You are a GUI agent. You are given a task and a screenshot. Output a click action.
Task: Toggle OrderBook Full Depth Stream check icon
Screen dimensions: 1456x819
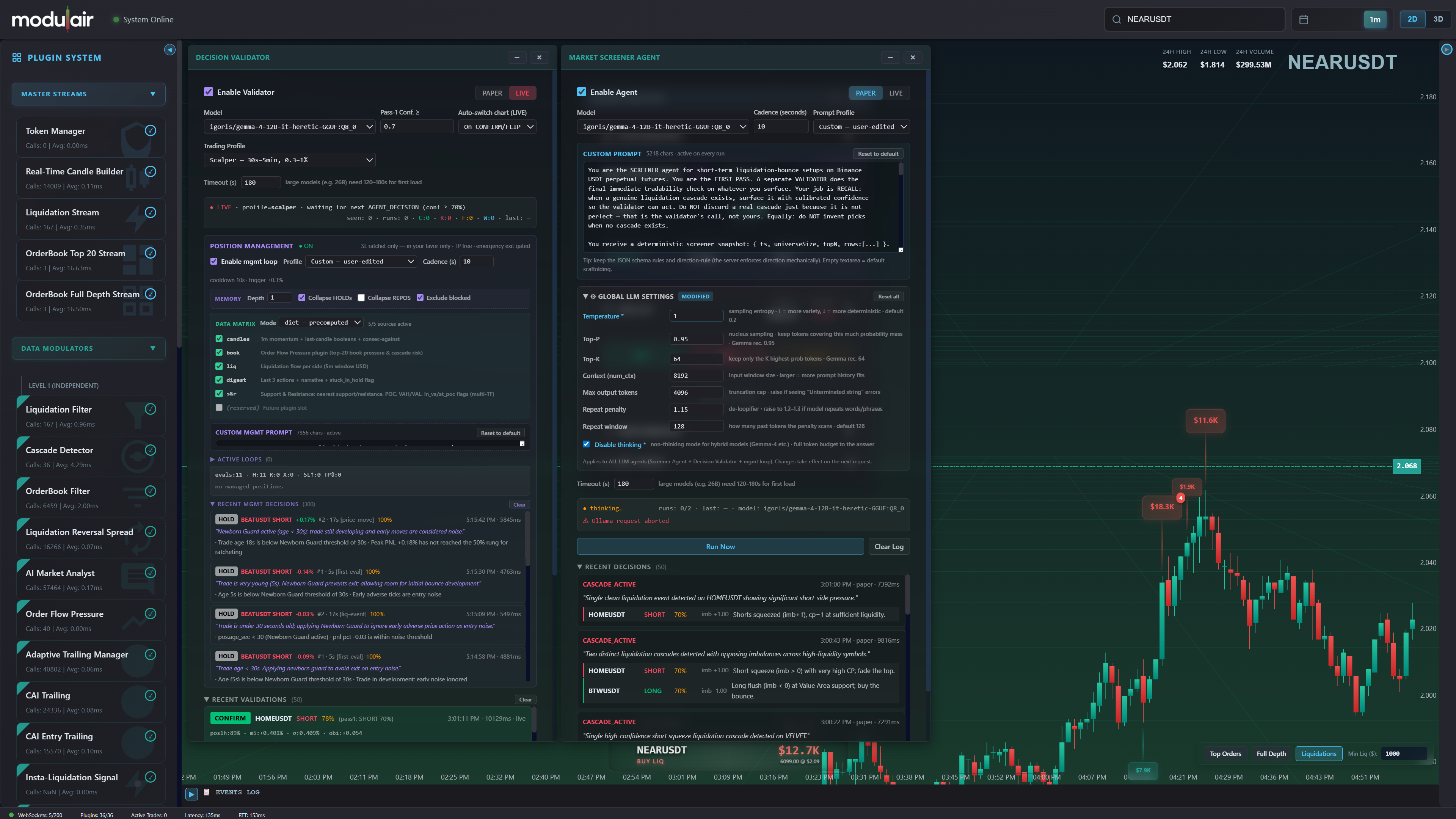151,294
